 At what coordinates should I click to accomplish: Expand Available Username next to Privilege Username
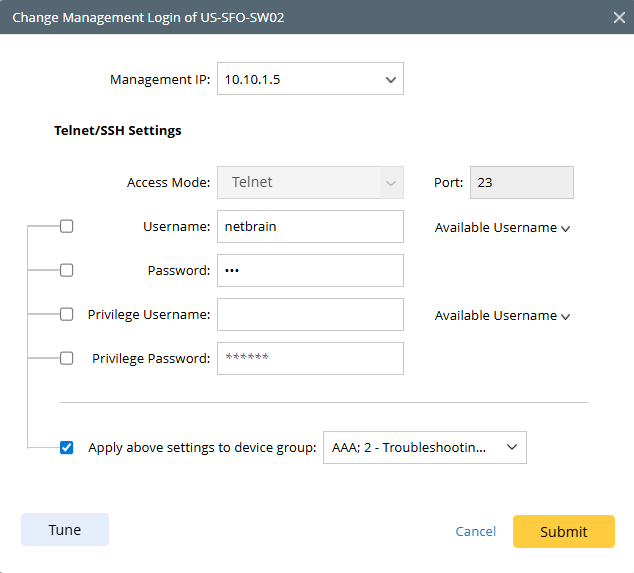point(502,316)
